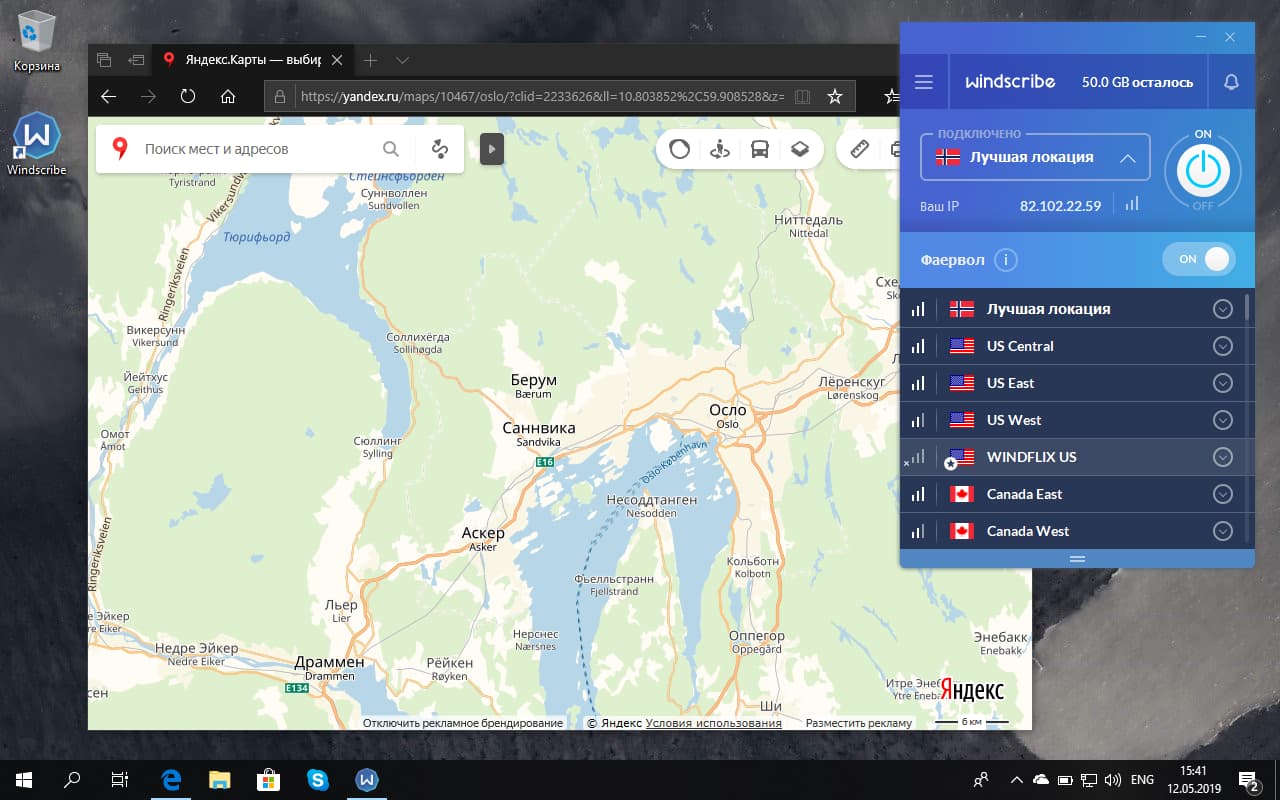Open the Windows Start menu
Viewport: 1280px width, 800px height.
24,779
